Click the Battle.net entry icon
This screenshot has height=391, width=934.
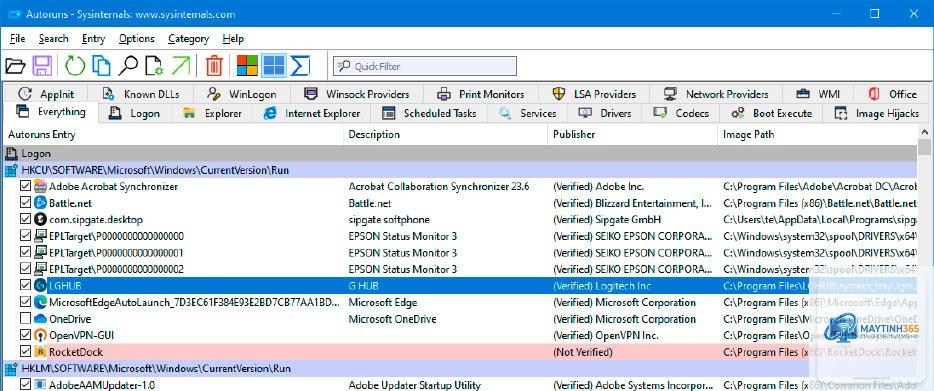tap(41, 203)
